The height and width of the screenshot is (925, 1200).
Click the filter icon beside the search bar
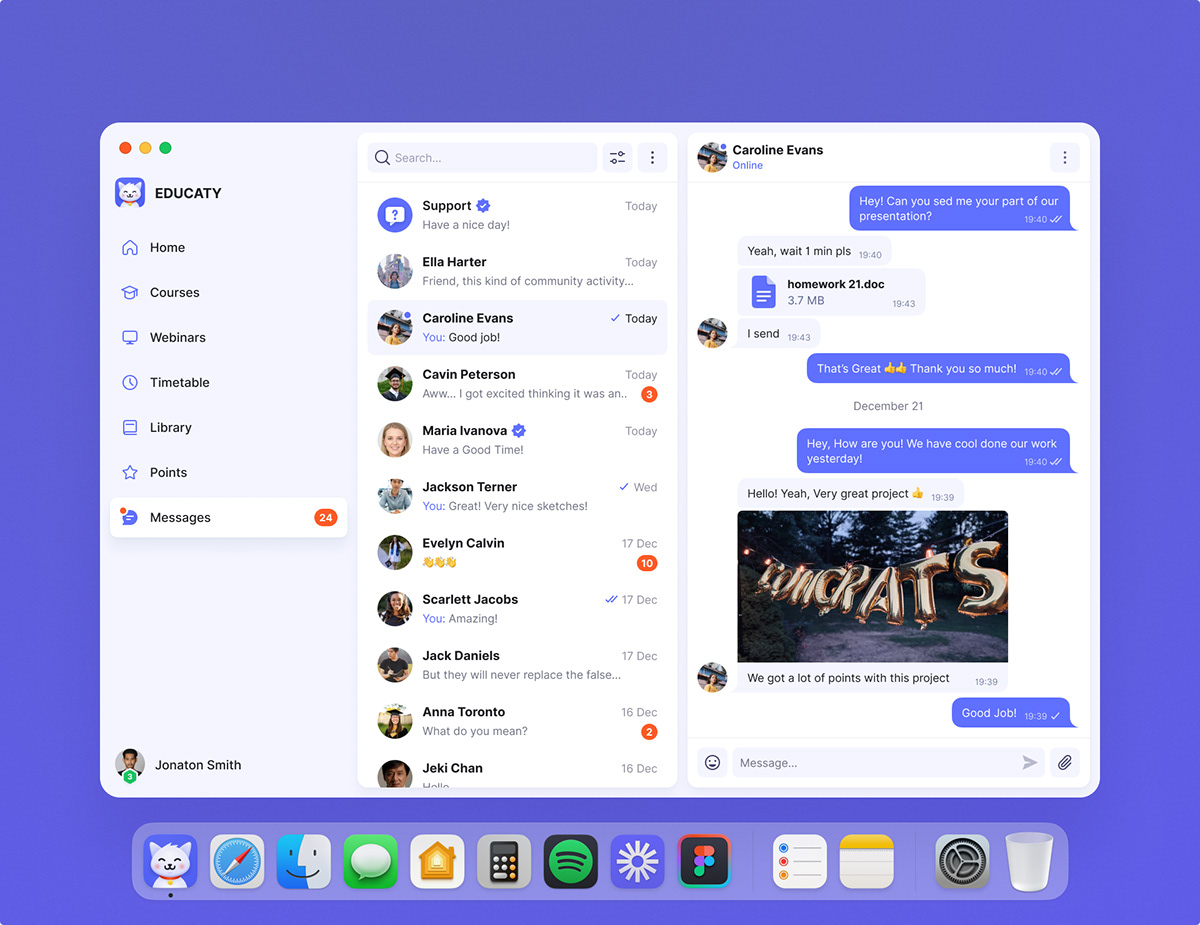click(616, 157)
